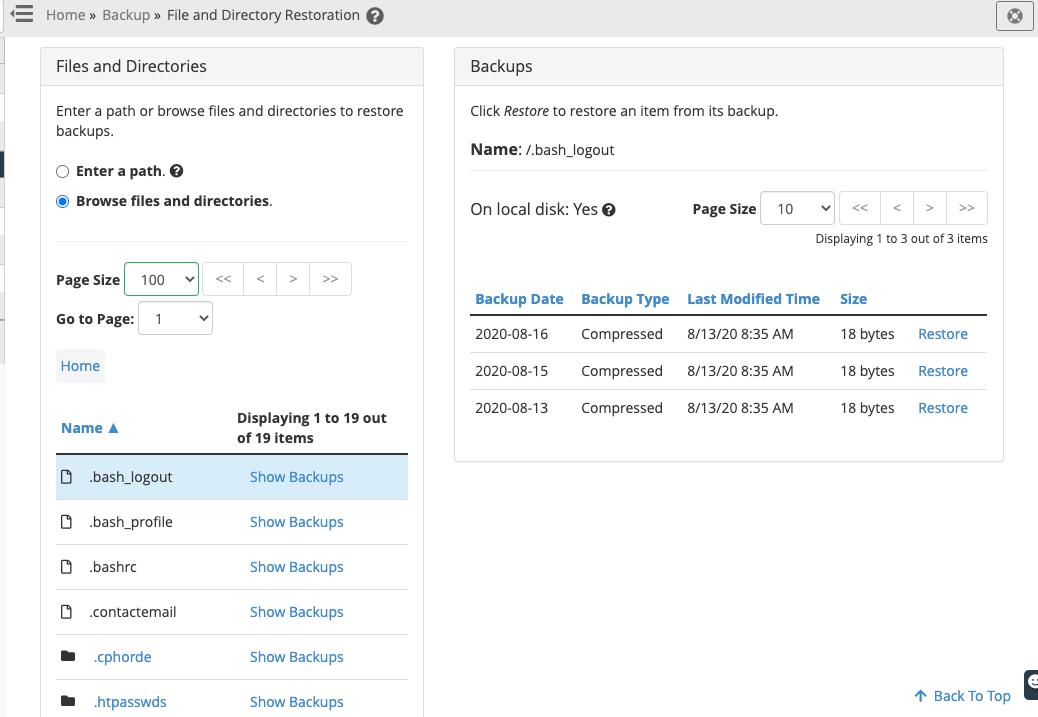Click the help icon next to Enter a path
The width and height of the screenshot is (1038, 717).
177,171
